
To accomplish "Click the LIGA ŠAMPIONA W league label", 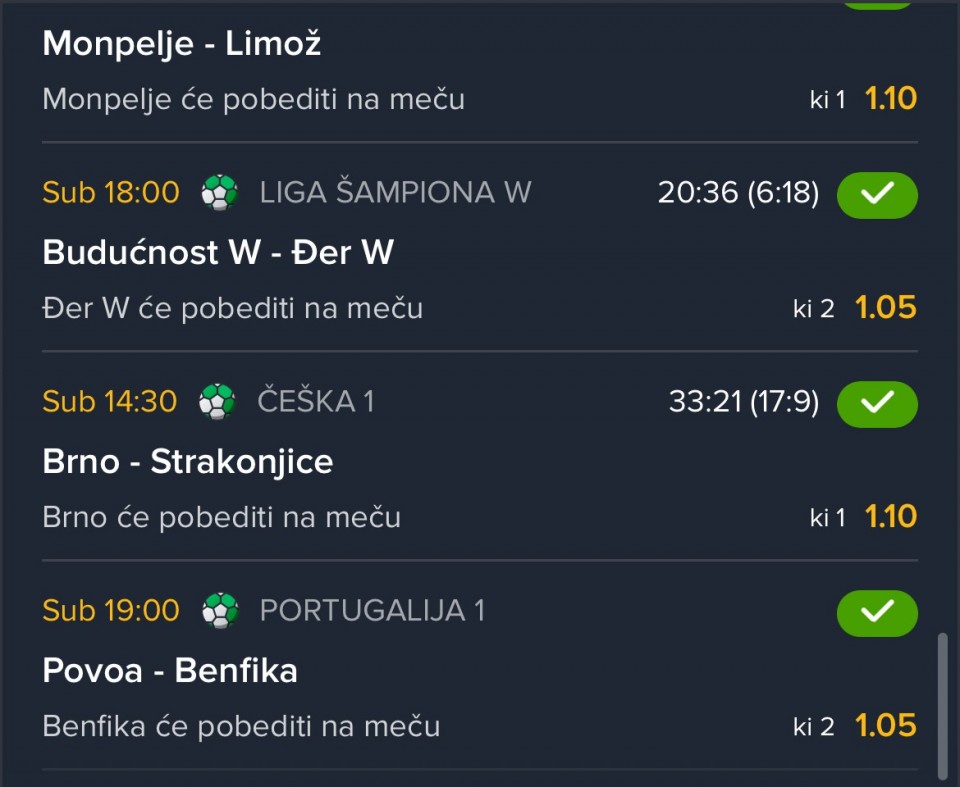I will 395,192.
